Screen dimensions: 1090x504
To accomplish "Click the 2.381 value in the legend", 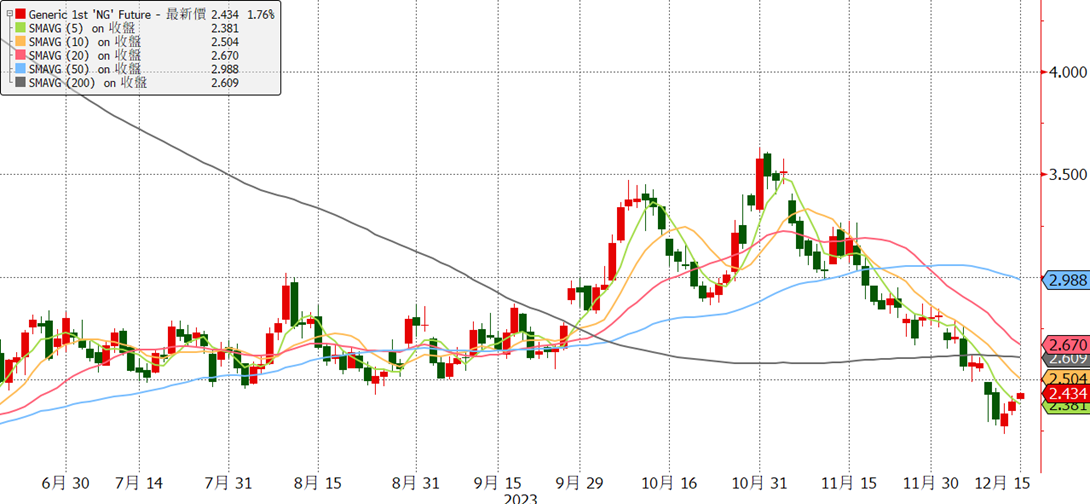I will [x=225, y=28].
